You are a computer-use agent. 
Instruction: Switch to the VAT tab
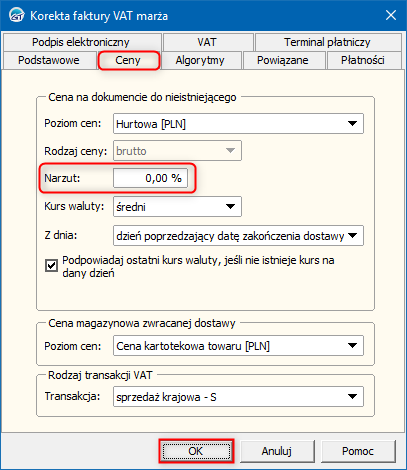pos(208,42)
